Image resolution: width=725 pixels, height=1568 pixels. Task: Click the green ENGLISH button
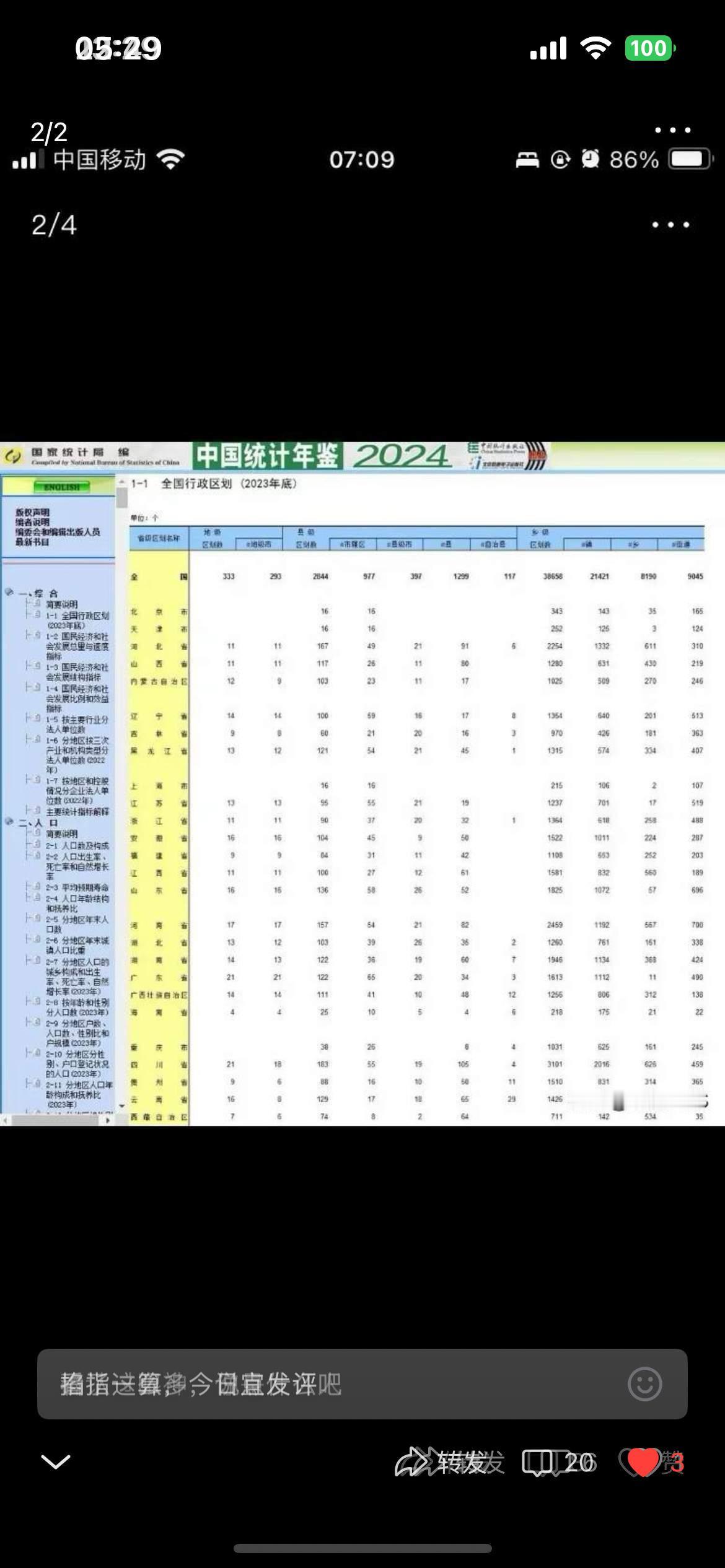pyautogui.click(x=61, y=487)
